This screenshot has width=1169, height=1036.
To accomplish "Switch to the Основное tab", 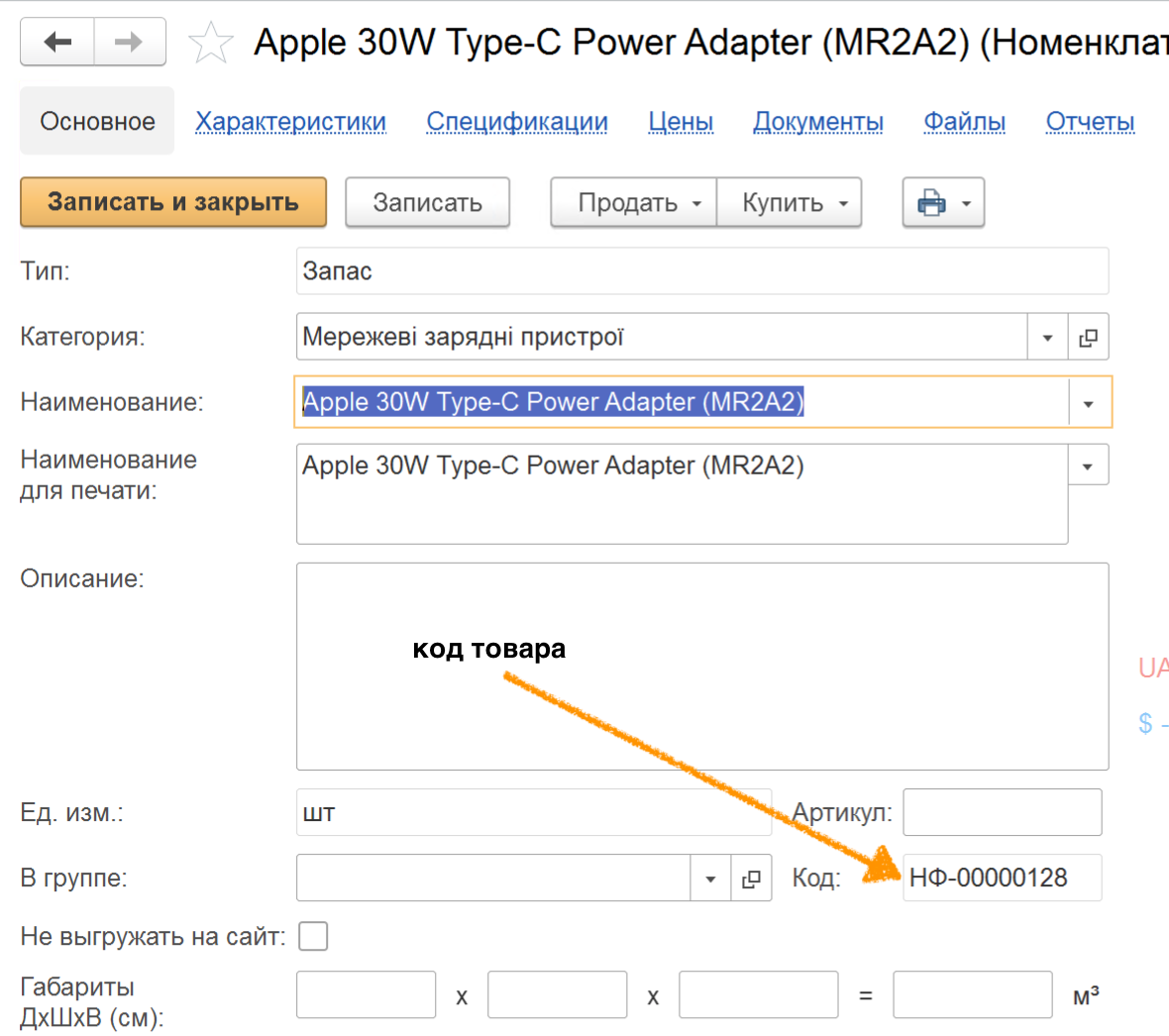I will (97, 121).
